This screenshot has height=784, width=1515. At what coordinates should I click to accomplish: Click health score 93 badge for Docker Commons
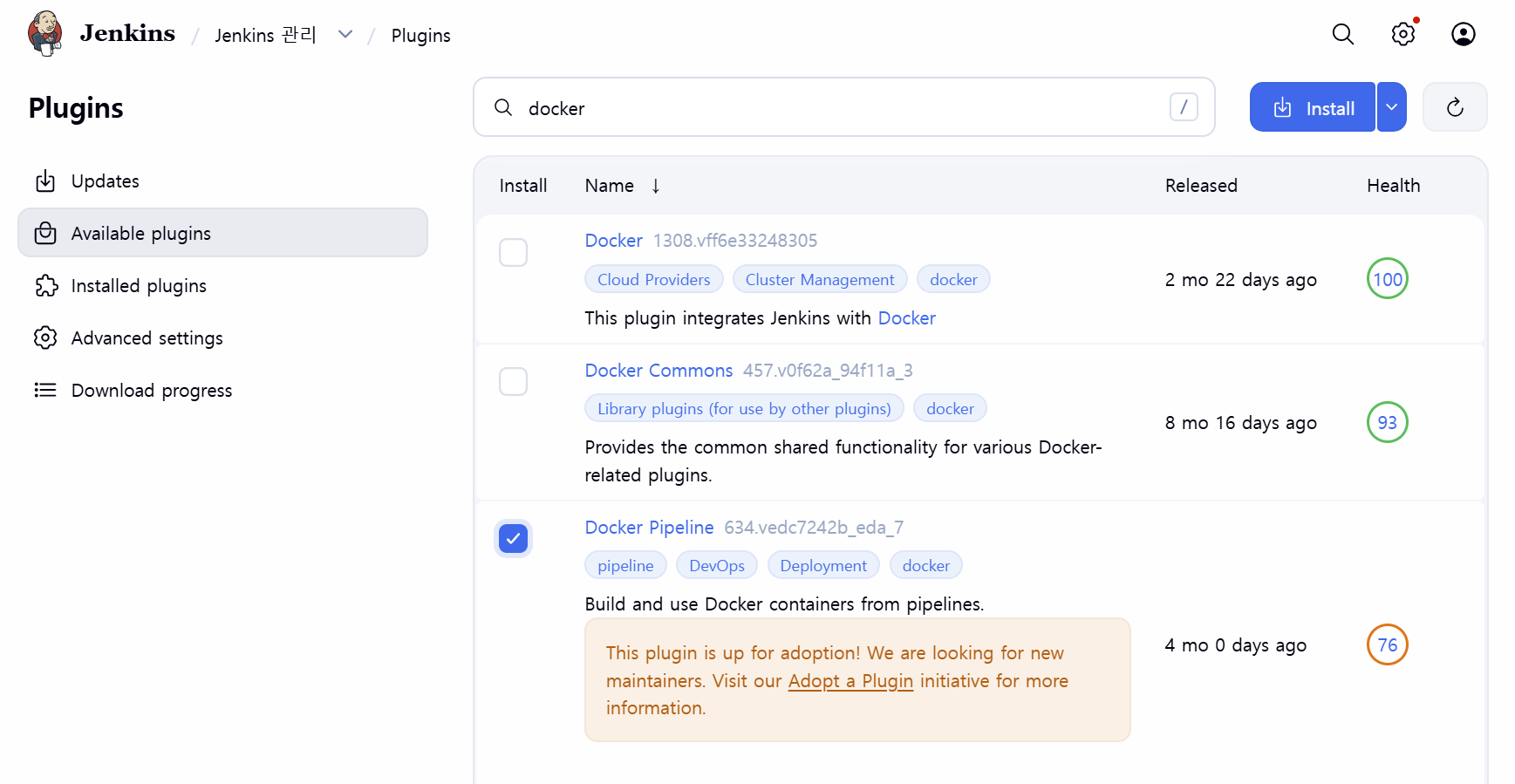pyautogui.click(x=1388, y=422)
